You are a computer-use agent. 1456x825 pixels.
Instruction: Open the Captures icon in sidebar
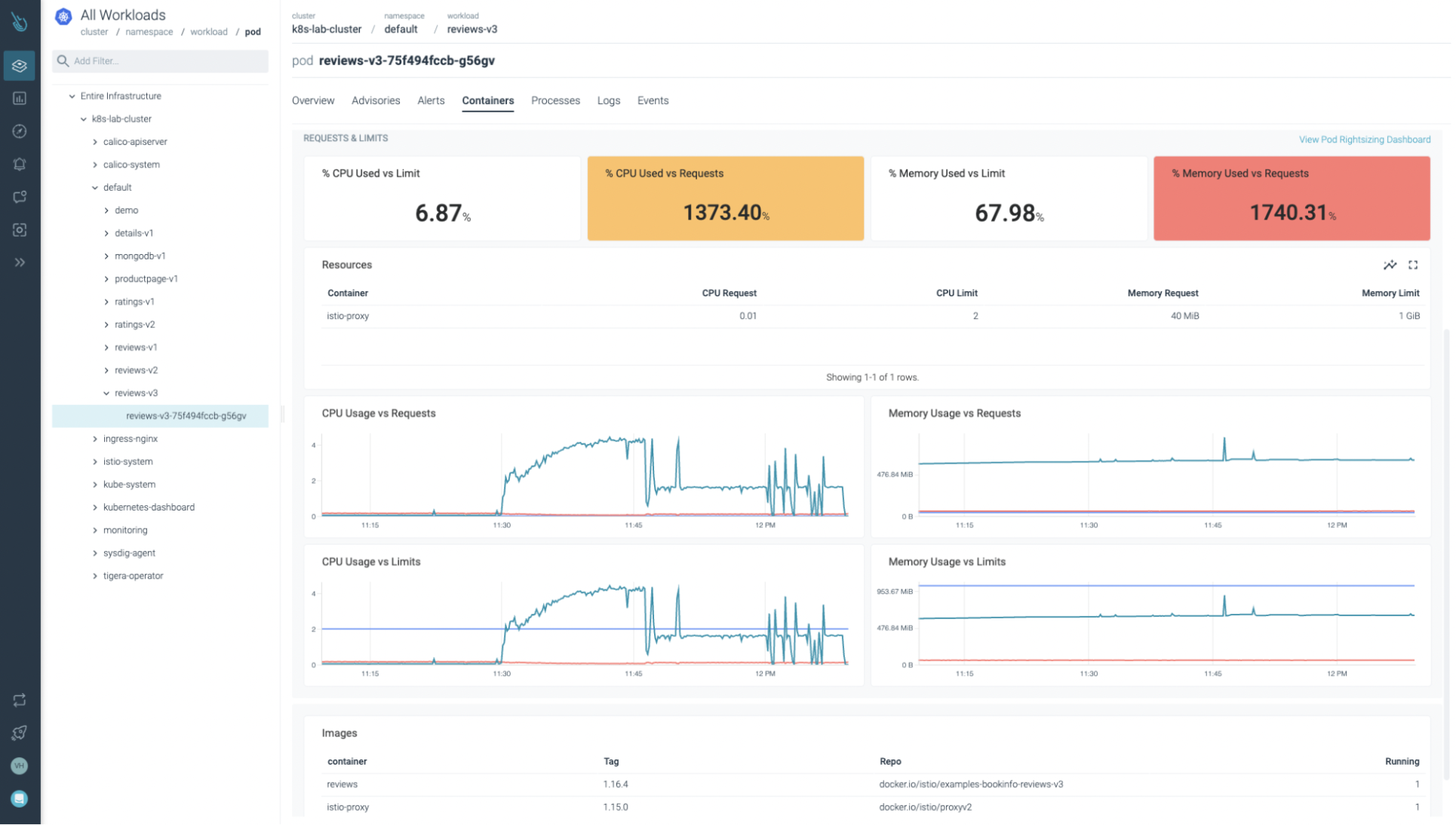20,230
